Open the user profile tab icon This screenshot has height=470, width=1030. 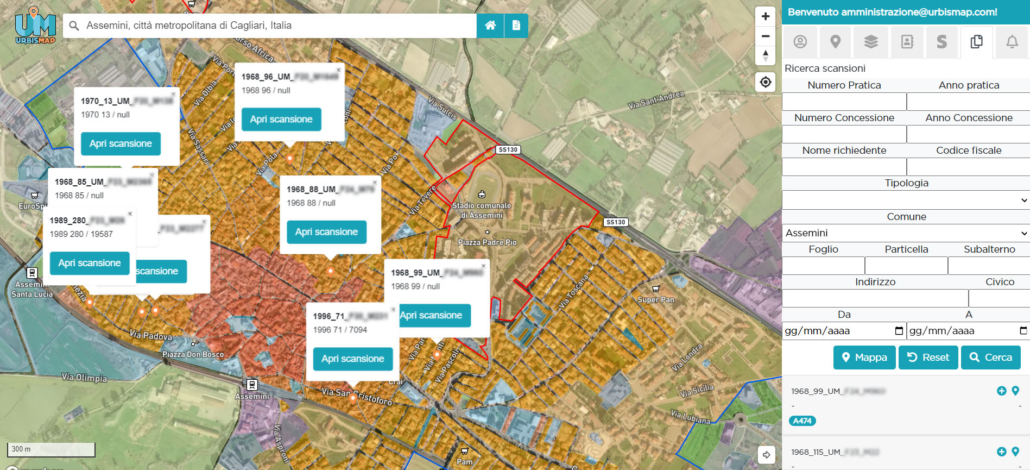pyautogui.click(x=799, y=42)
